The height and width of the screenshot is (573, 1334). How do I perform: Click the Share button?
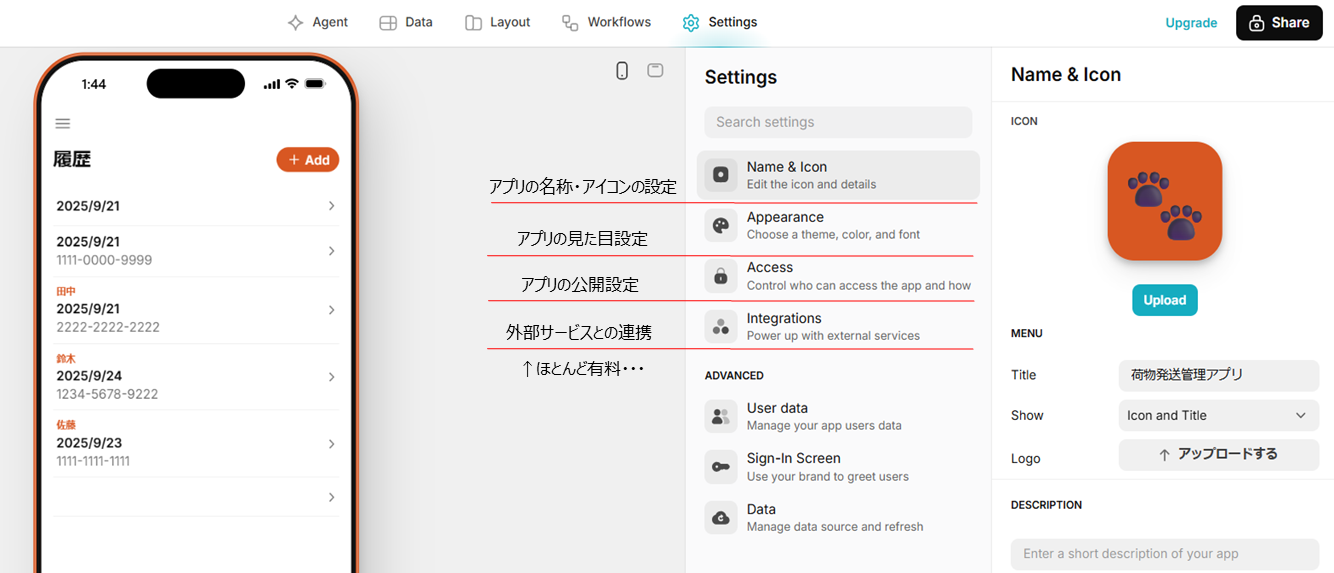[1279, 23]
